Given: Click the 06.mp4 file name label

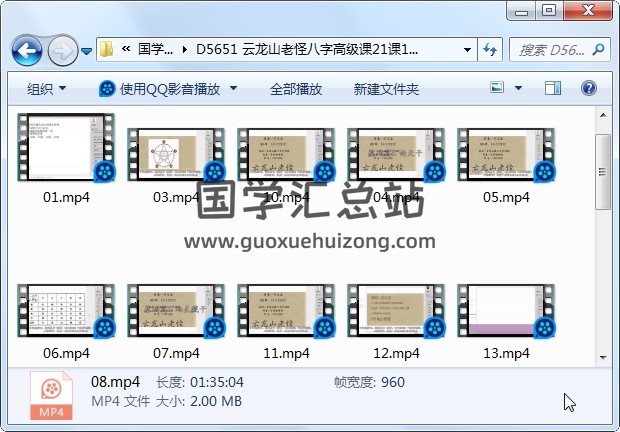Looking at the screenshot, I should tap(66, 353).
